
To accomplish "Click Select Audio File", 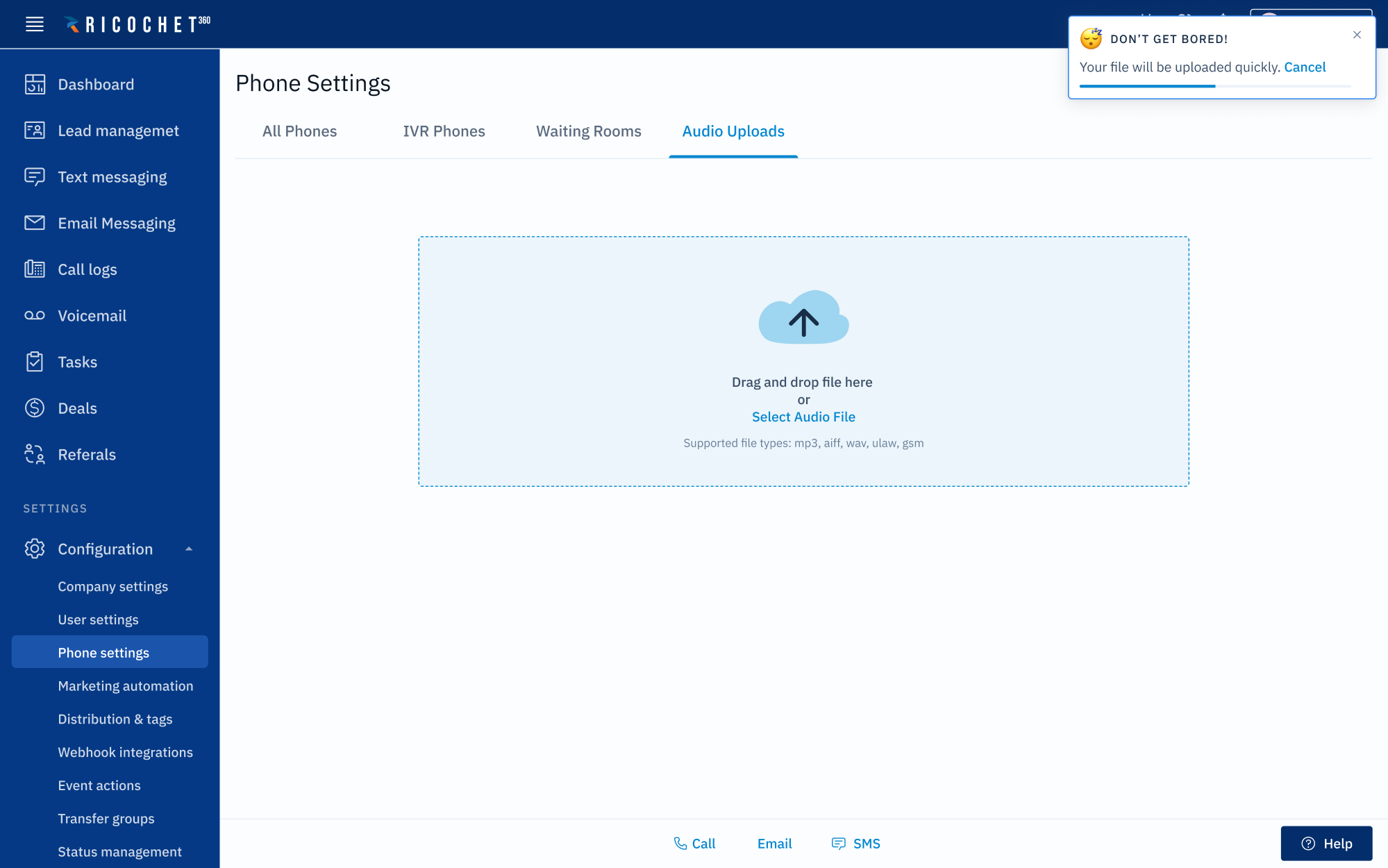I will pyautogui.click(x=803, y=417).
